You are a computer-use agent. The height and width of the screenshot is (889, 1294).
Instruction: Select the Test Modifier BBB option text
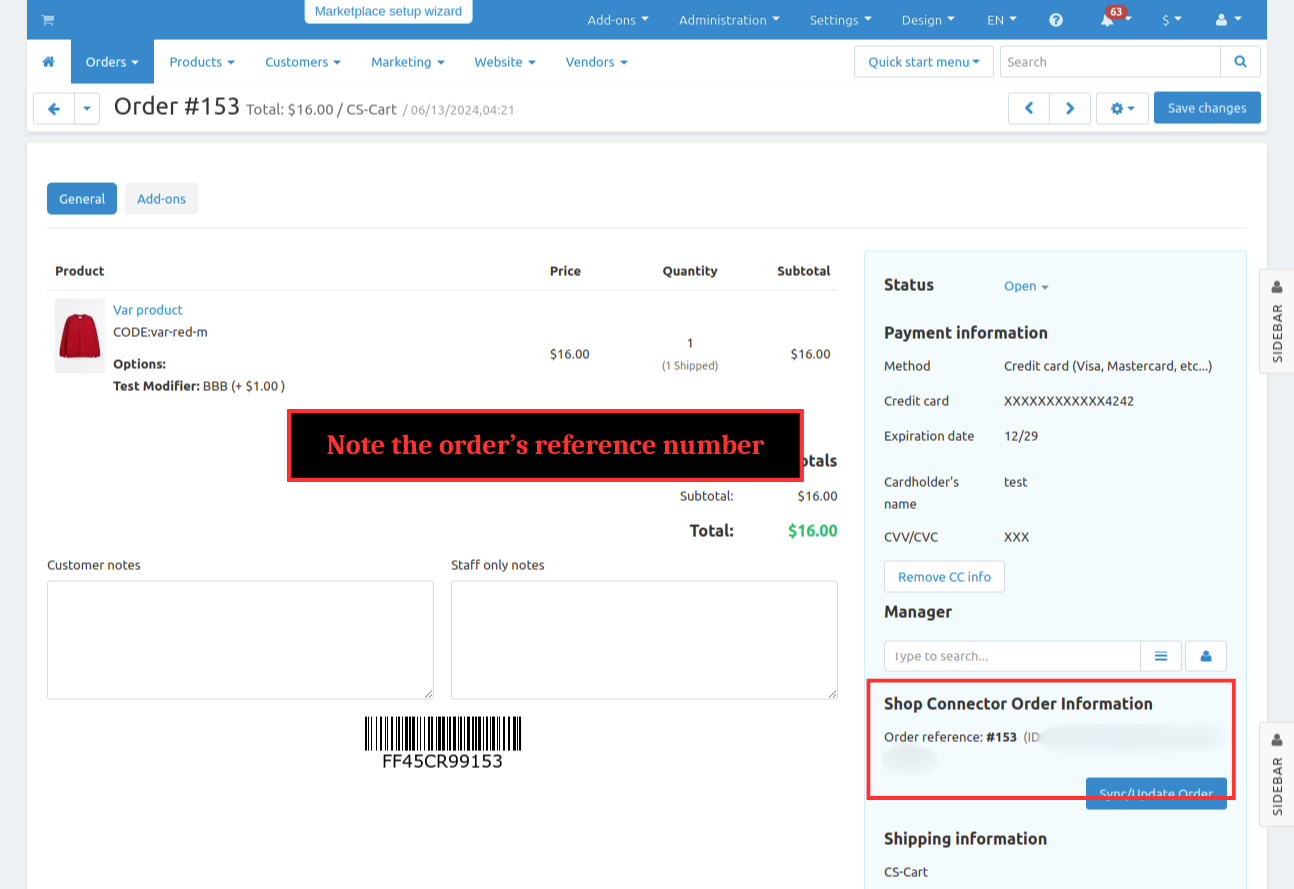199,386
